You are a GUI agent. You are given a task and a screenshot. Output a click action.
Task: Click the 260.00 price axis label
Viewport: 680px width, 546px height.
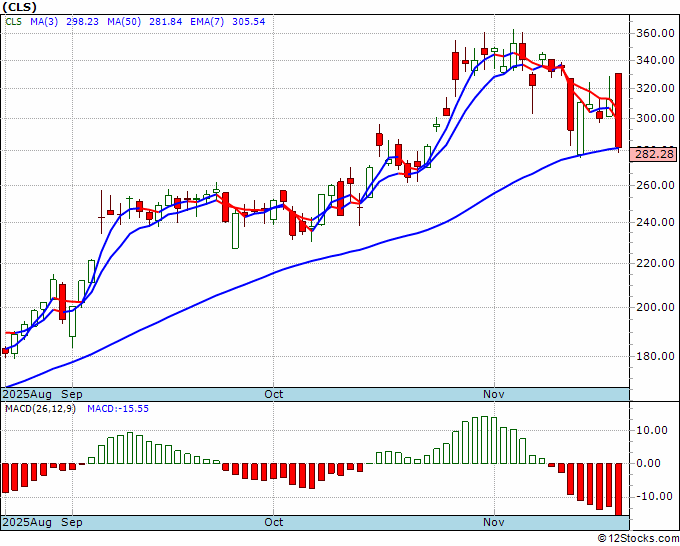pyautogui.click(x=655, y=185)
